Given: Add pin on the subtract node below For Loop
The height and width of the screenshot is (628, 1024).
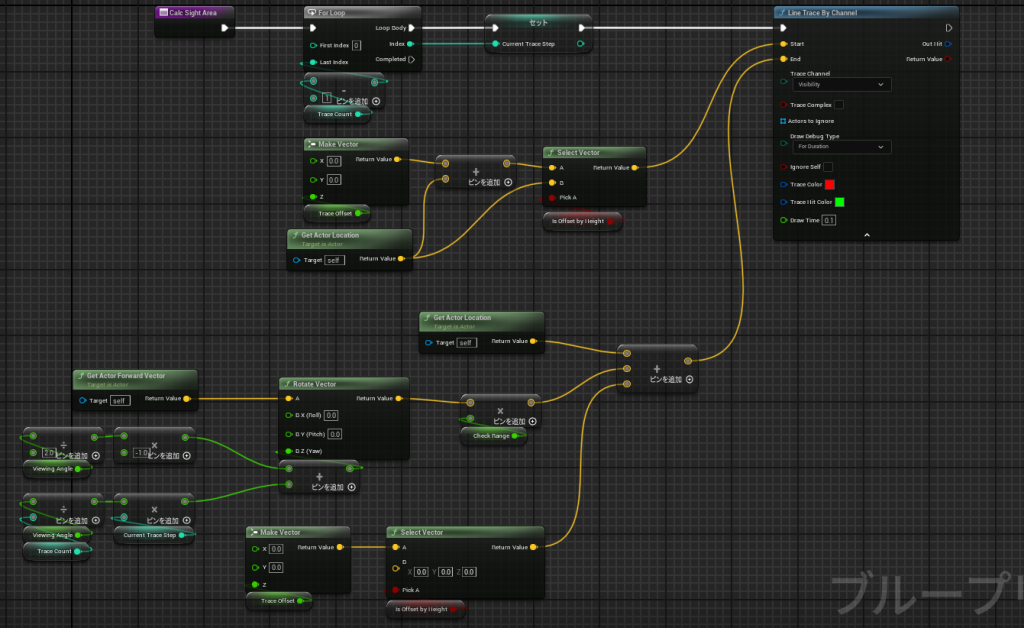Looking at the screenshot, I should [376, 101].
